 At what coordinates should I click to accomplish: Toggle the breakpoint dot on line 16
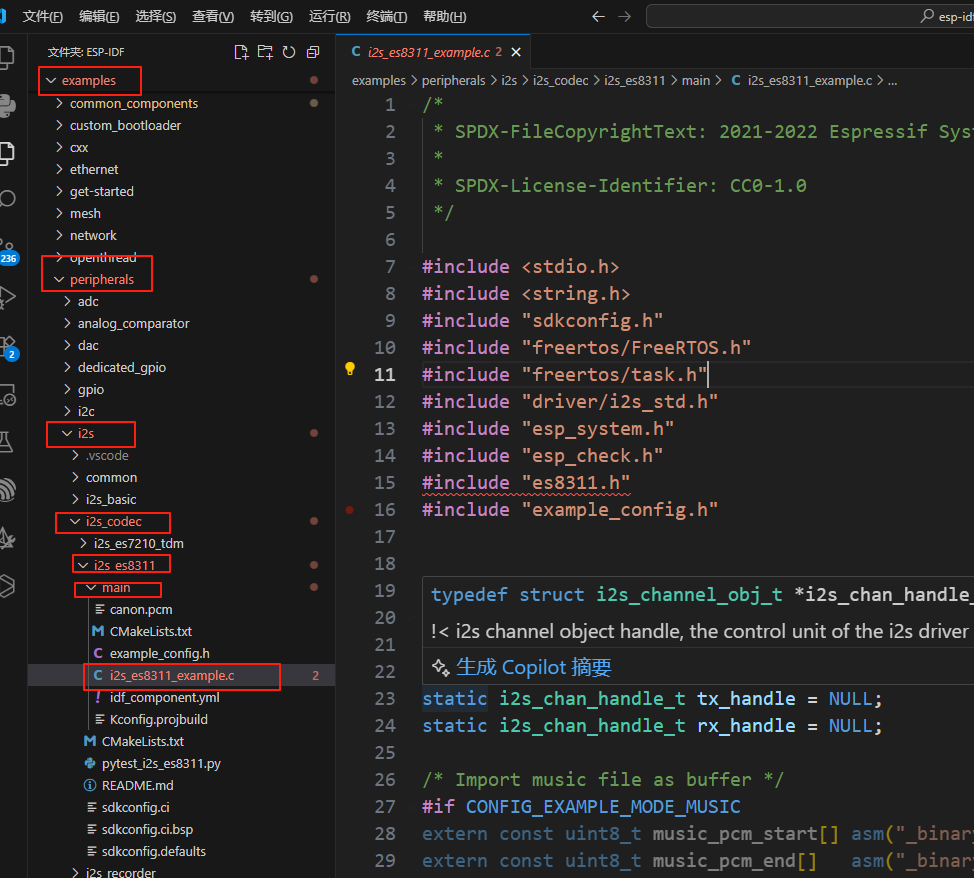pyautogui.click(x=350, y=510)
